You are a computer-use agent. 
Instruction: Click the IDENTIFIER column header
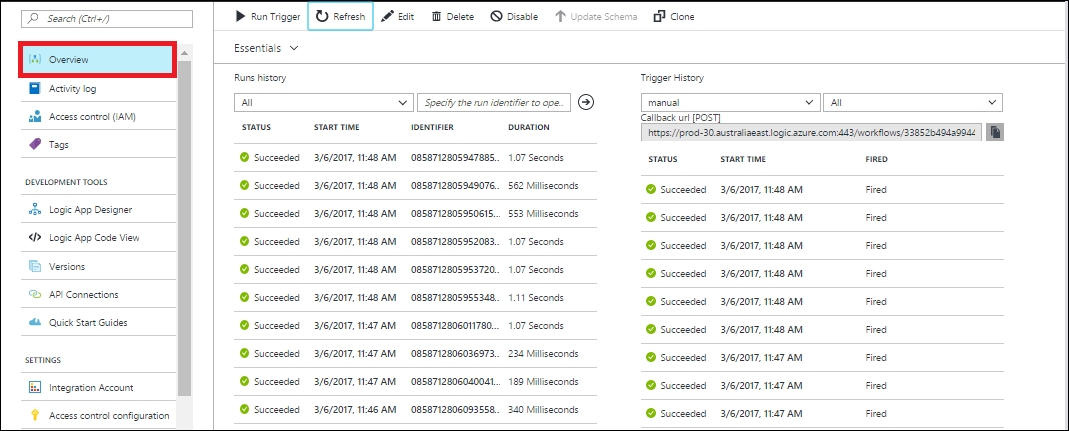[x=432, y=128]
